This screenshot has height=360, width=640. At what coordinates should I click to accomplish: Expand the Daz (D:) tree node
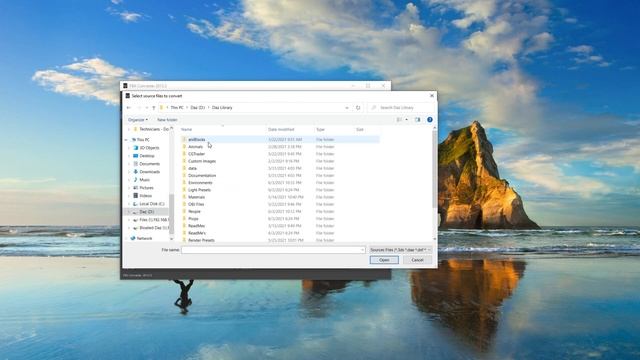tap(129, 212)
